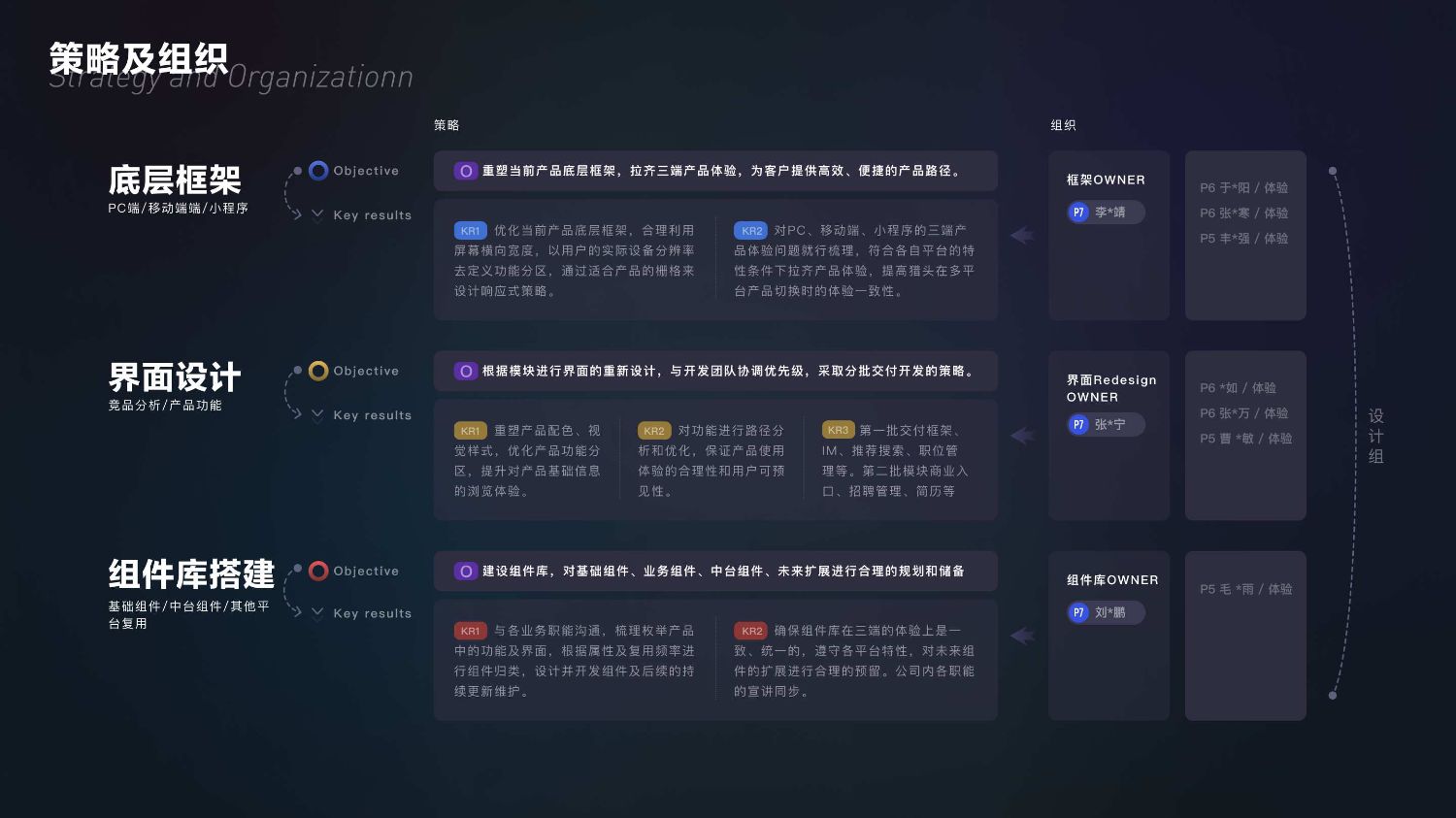Select the blue KR1 tag

[470, 231]
